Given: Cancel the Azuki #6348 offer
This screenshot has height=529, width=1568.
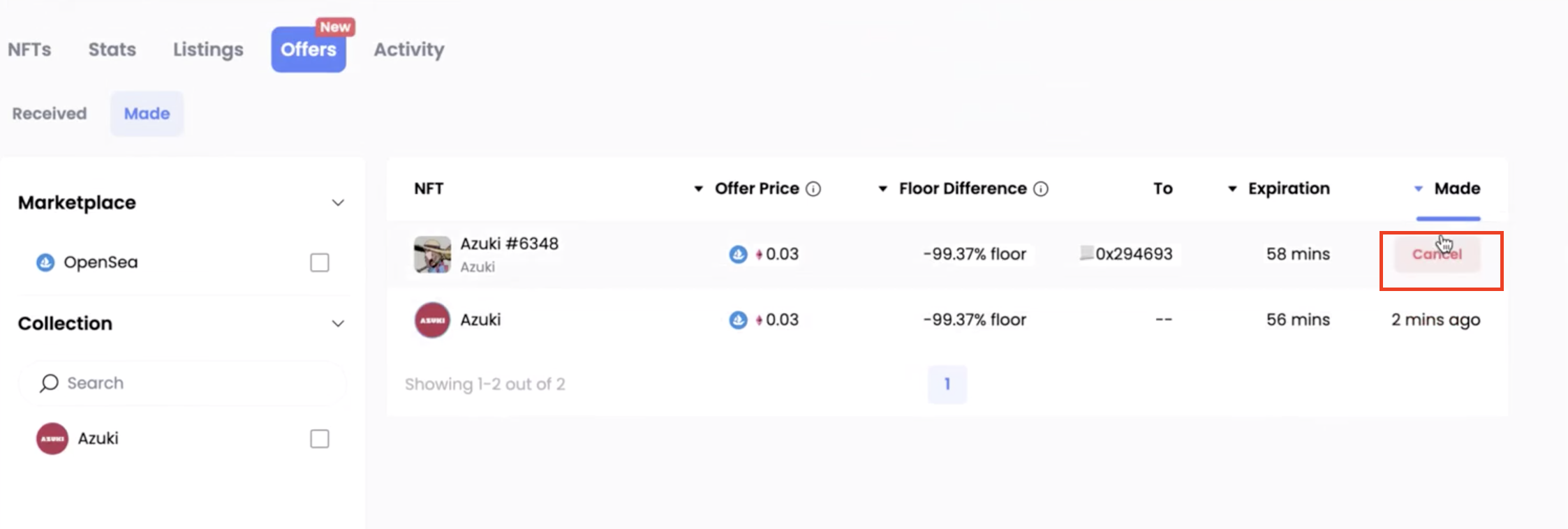Looking at the screenshot, I should (1437, 255).
